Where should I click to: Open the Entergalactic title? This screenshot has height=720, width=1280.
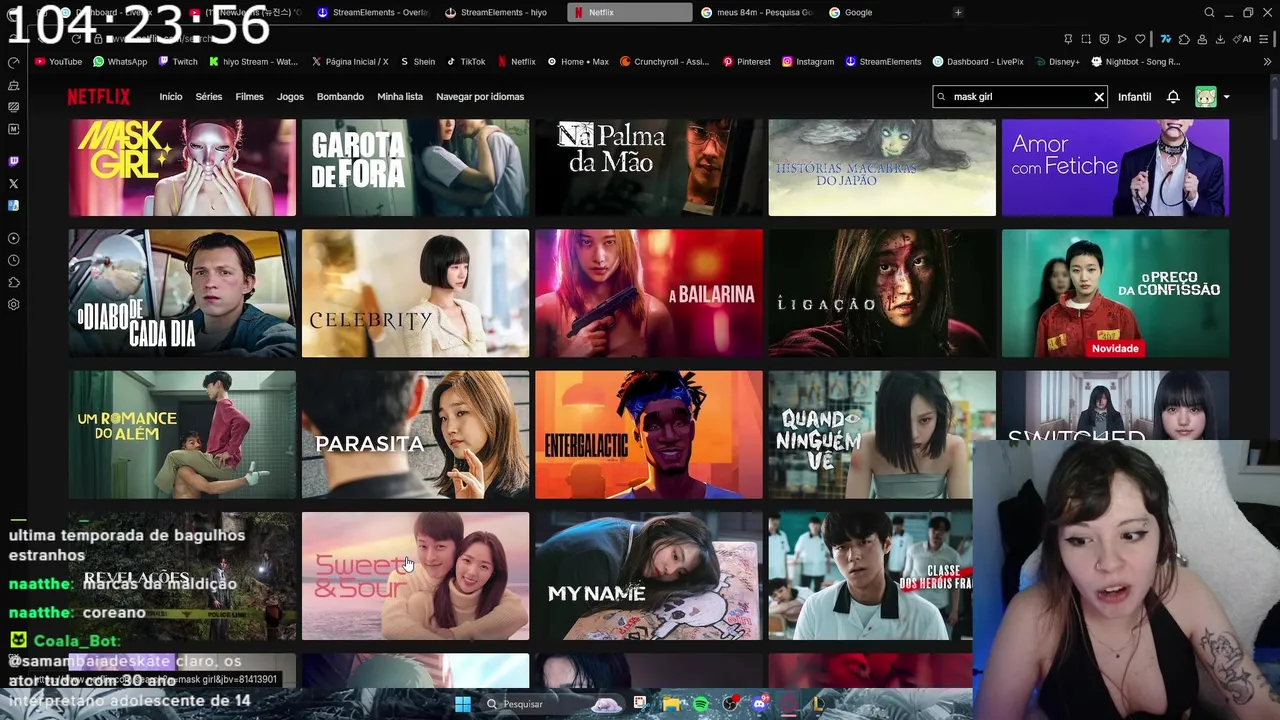[x=648, y=435]
